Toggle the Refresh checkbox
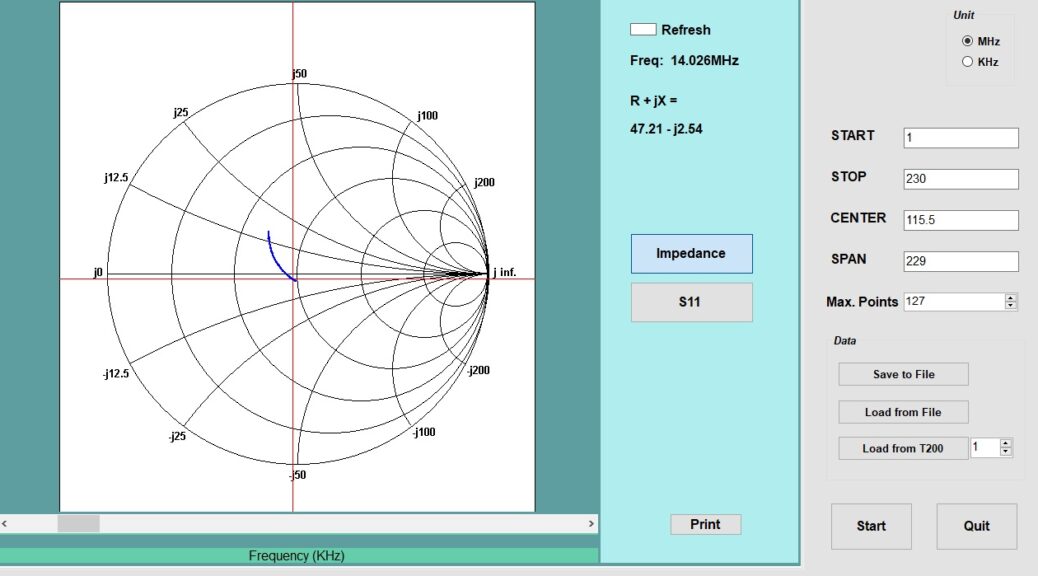The image size is (1038, 576). 643,30
